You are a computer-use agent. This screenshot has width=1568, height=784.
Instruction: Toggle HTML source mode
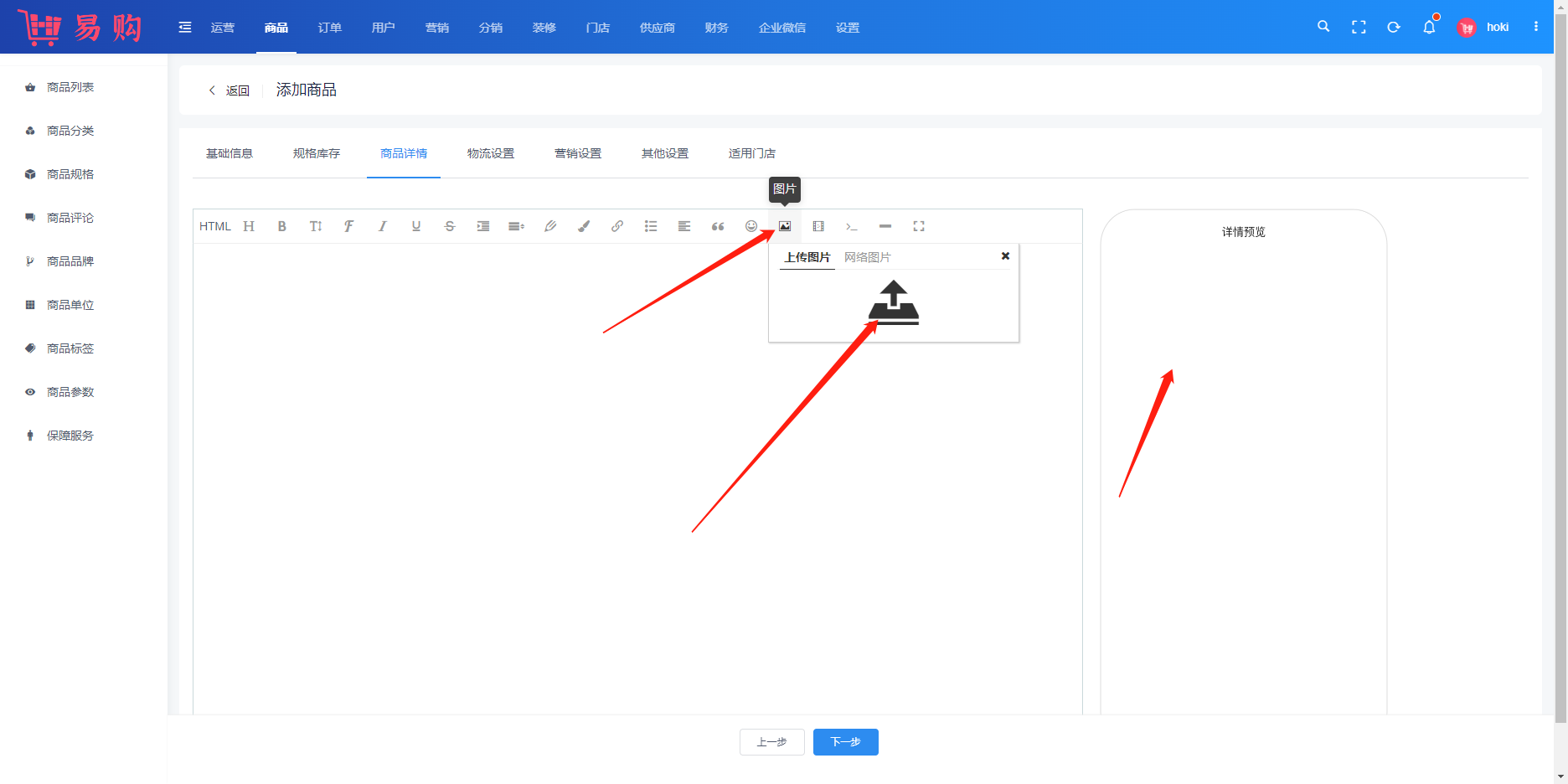(x=214, y=226)
